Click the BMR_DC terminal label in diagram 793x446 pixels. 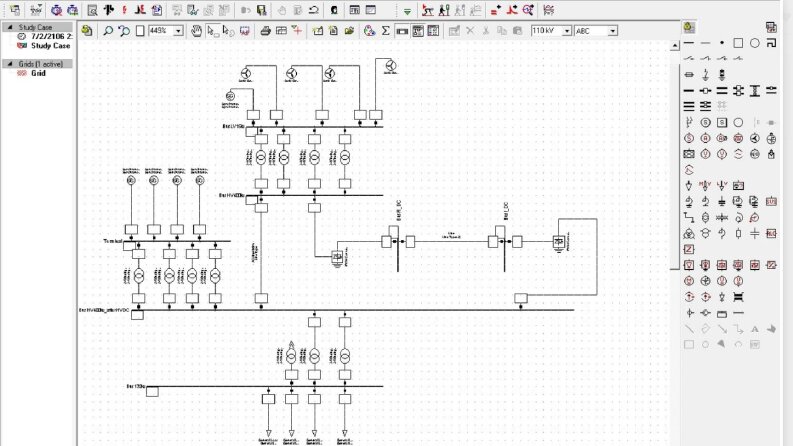pyautogui.click(x=399, y=210)
